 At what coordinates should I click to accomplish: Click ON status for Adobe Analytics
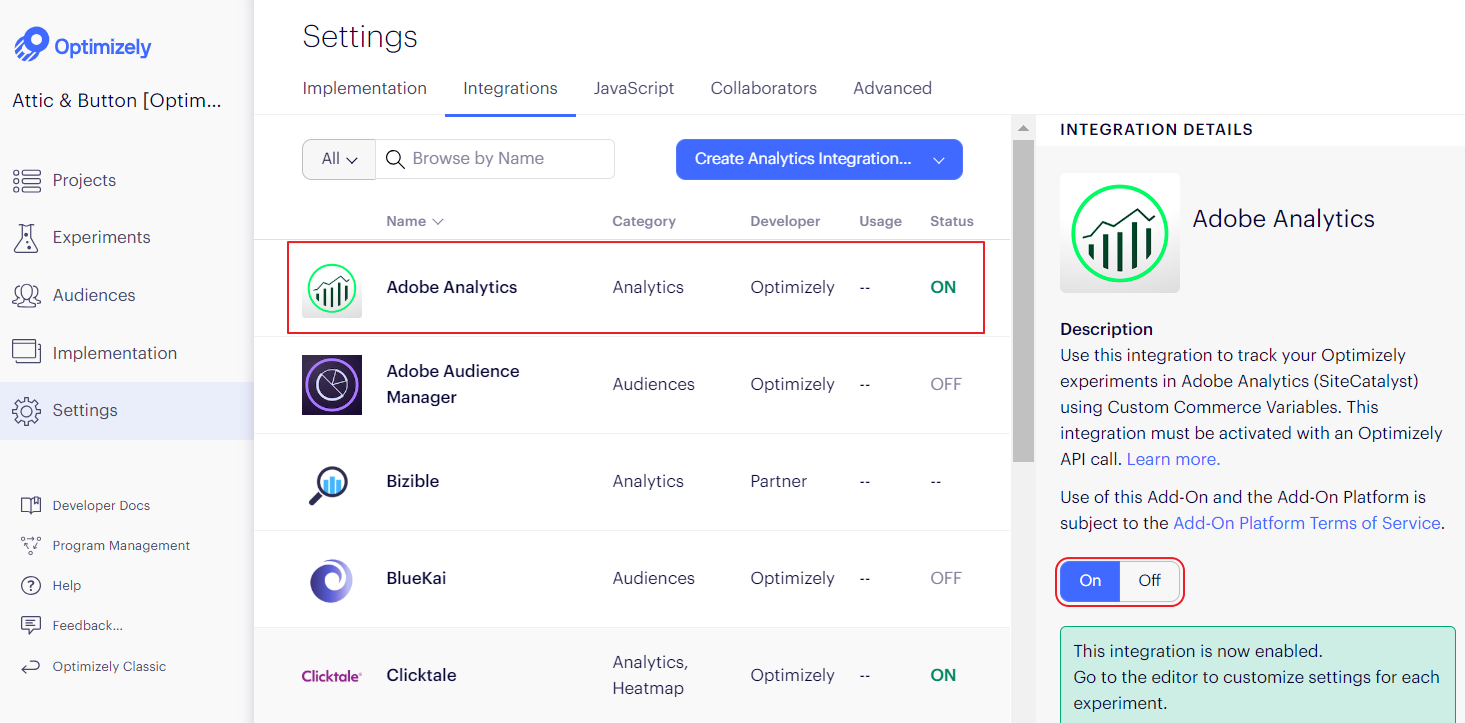943,287
